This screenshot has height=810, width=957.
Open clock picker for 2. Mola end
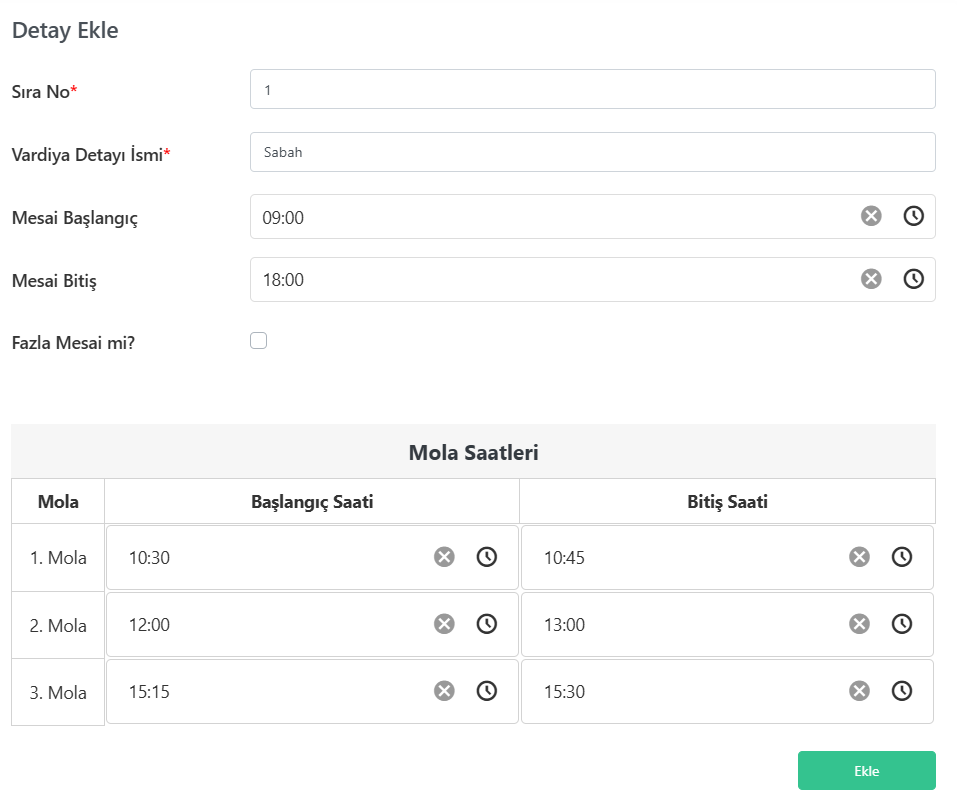tap(902, 624)
